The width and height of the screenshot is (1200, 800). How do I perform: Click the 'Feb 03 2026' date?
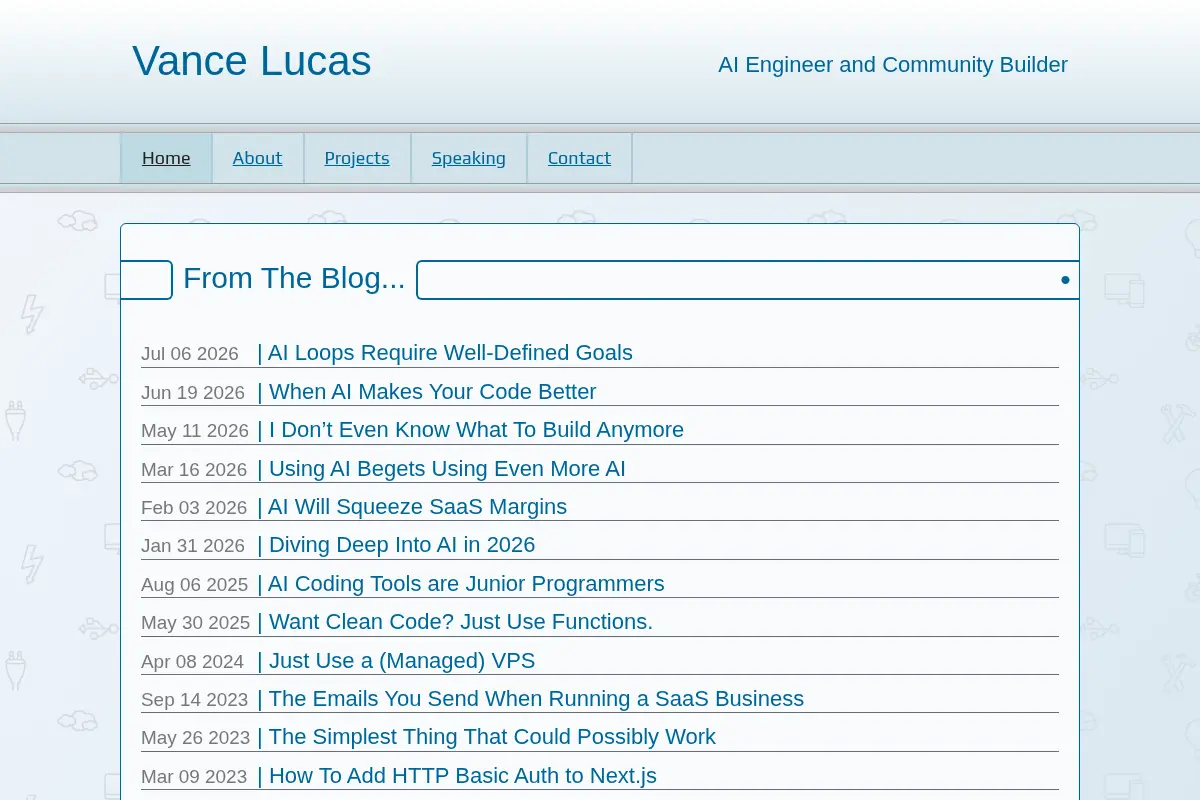(x=194, y=508)
